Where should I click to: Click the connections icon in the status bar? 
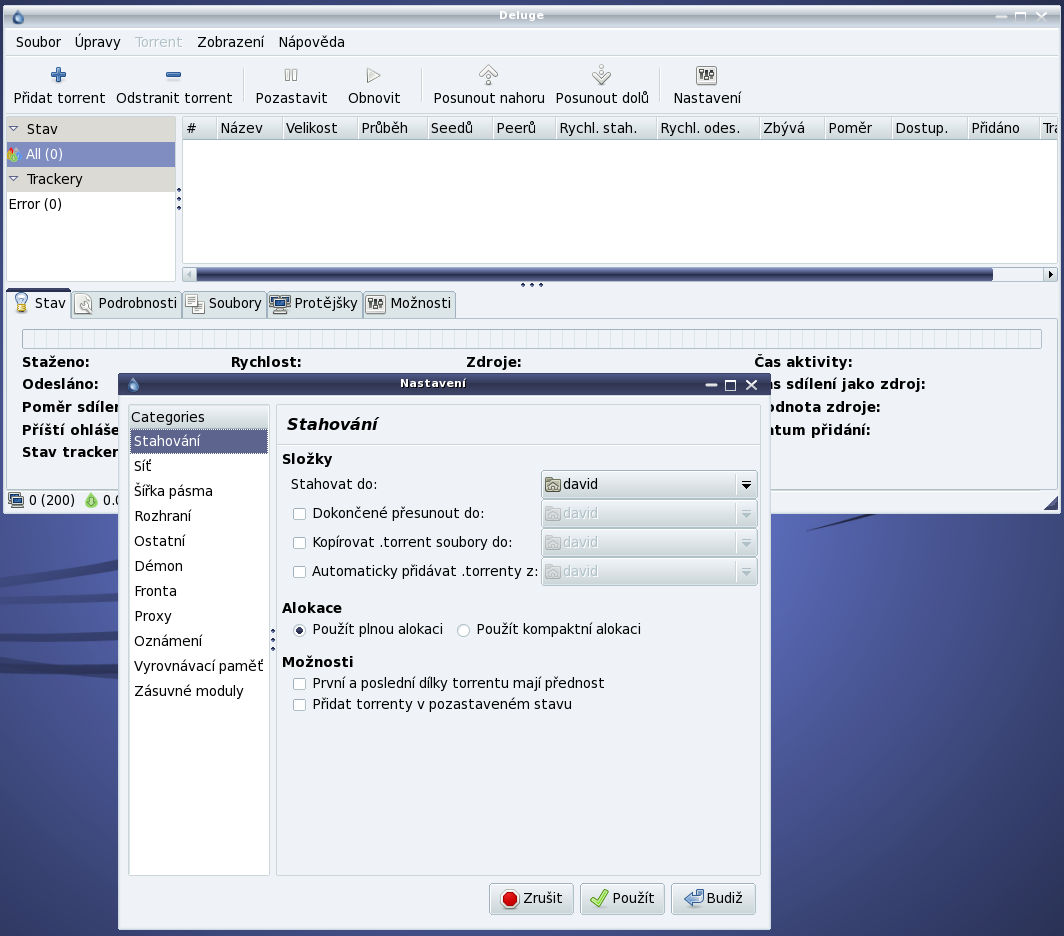coord(16,500)
